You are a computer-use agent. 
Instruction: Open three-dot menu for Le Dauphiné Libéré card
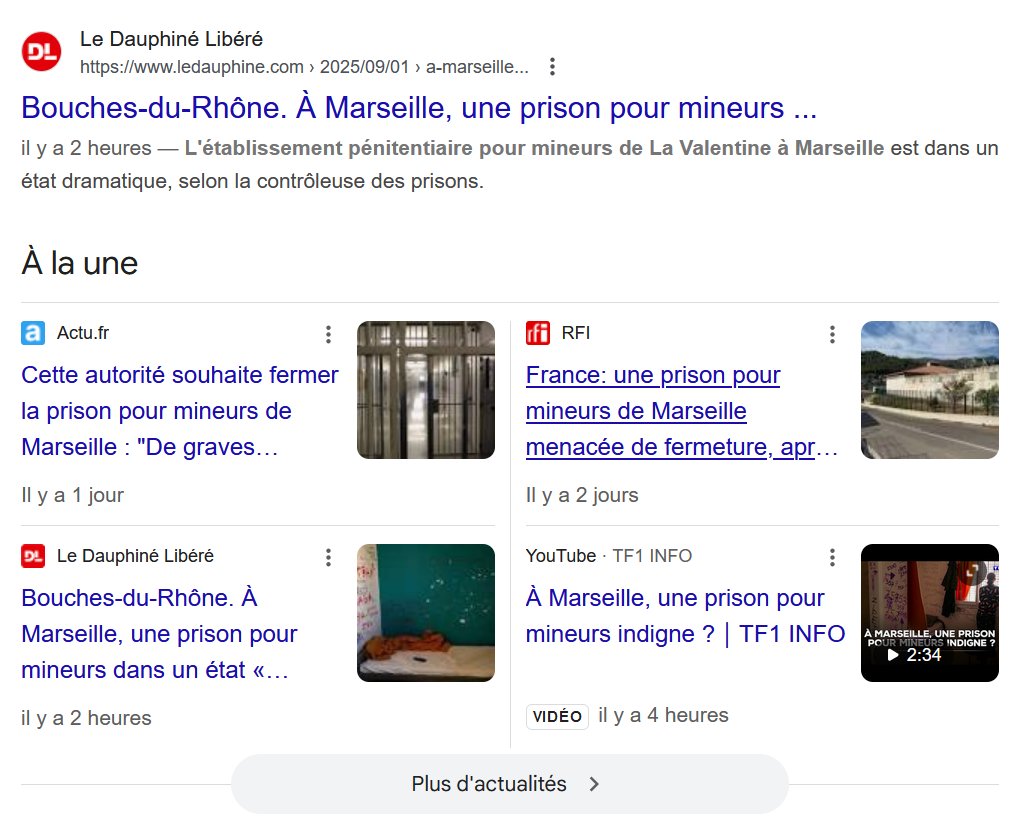tap(328, 557)
